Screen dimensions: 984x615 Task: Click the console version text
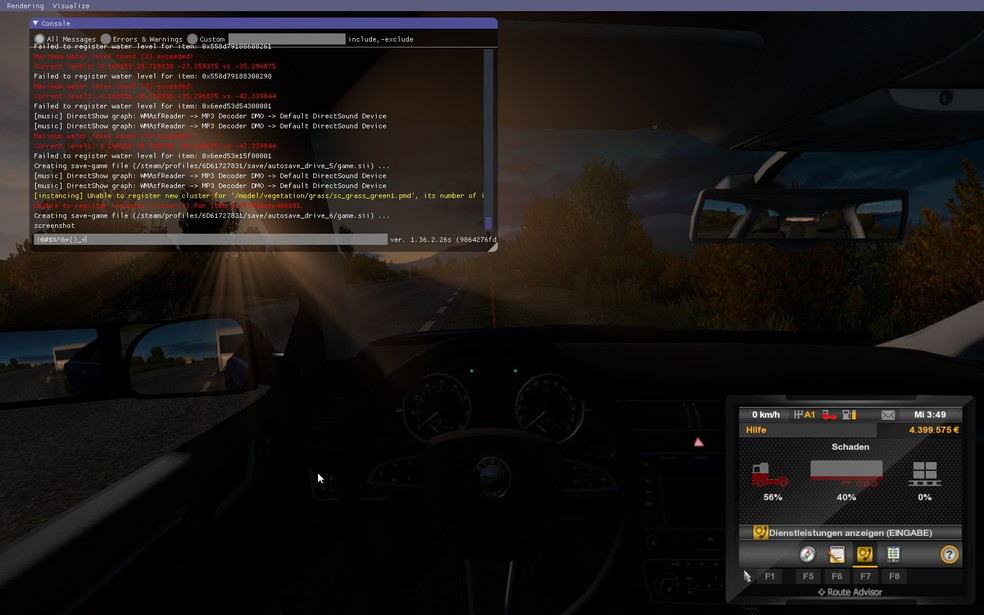[x=443, y=239]
